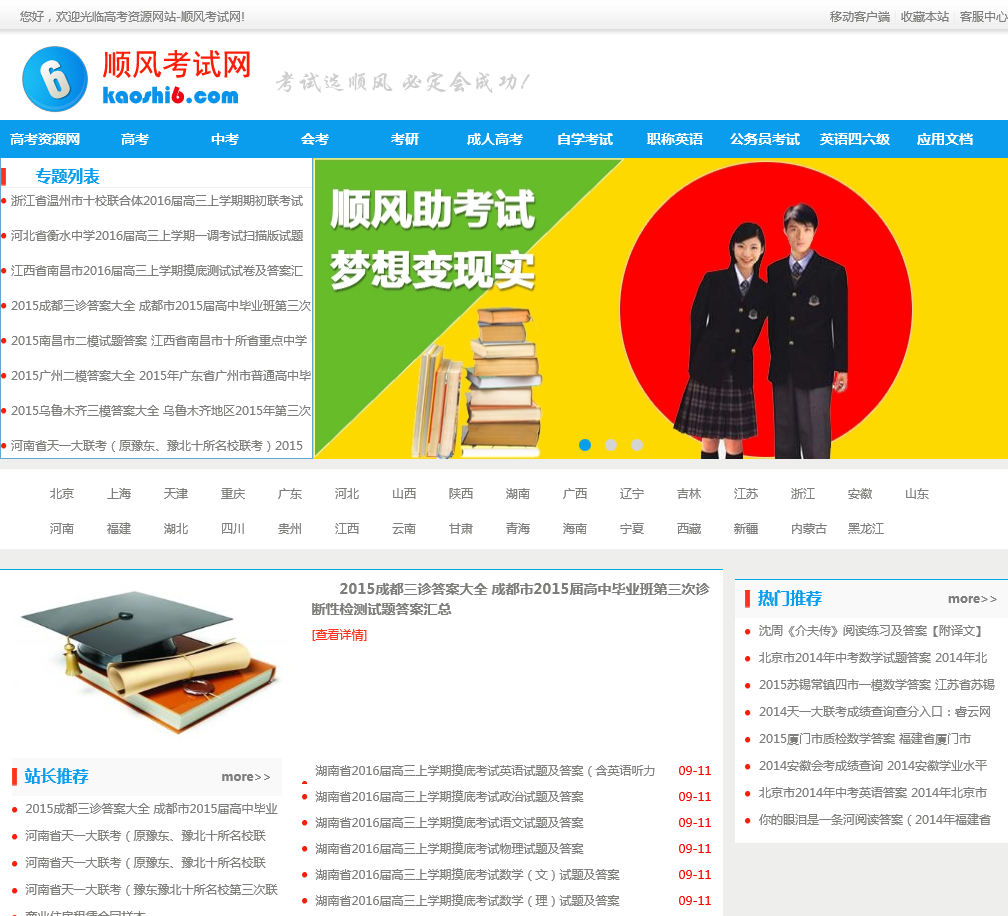Go to the 职称英语 section

click(675, 139)
